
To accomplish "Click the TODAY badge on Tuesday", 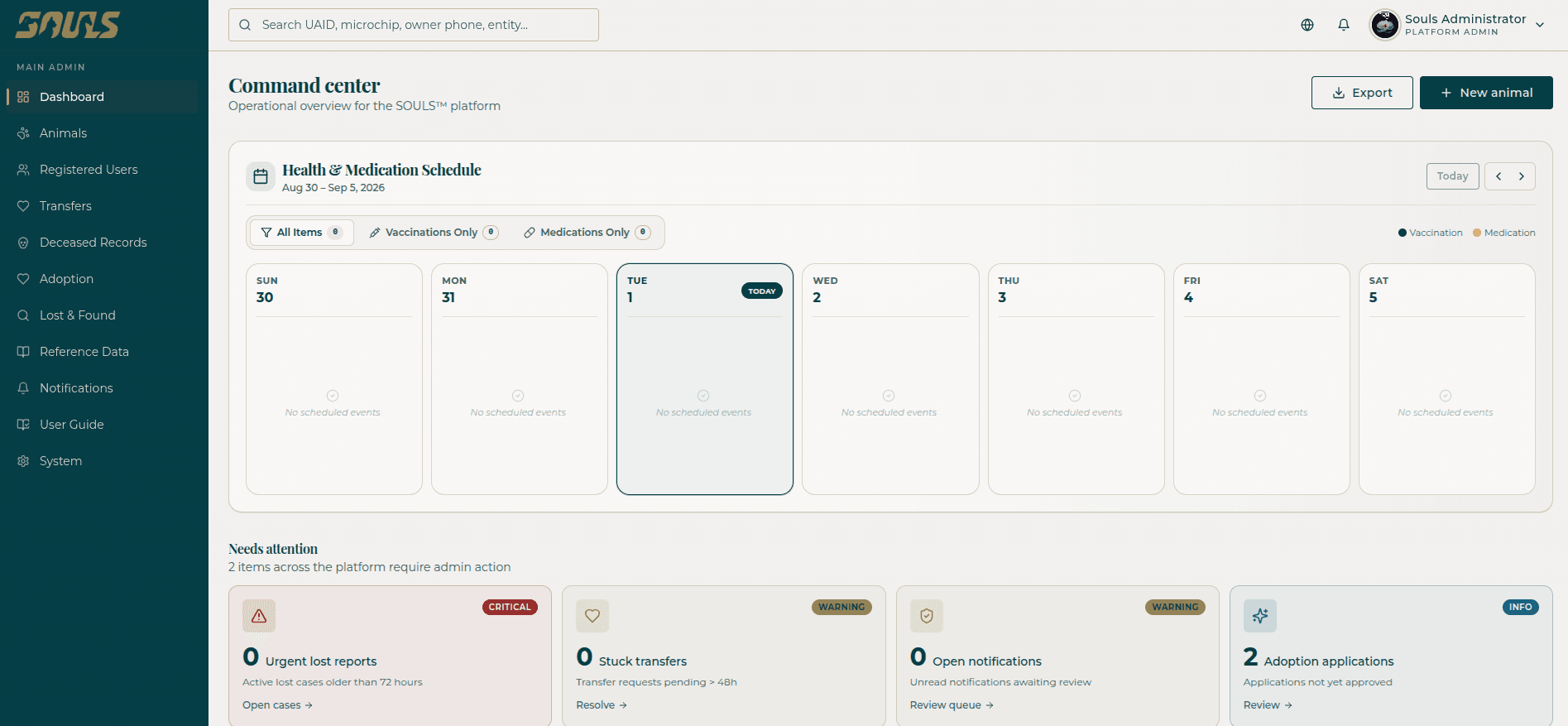I will coord(762,291).
